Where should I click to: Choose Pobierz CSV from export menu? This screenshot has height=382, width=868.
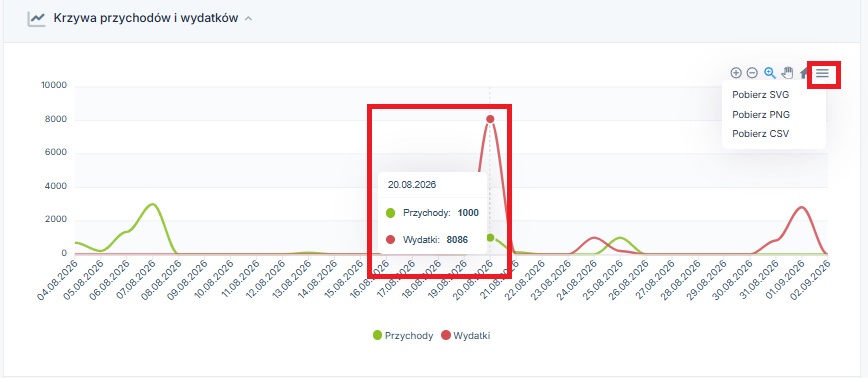click(760, 133)
